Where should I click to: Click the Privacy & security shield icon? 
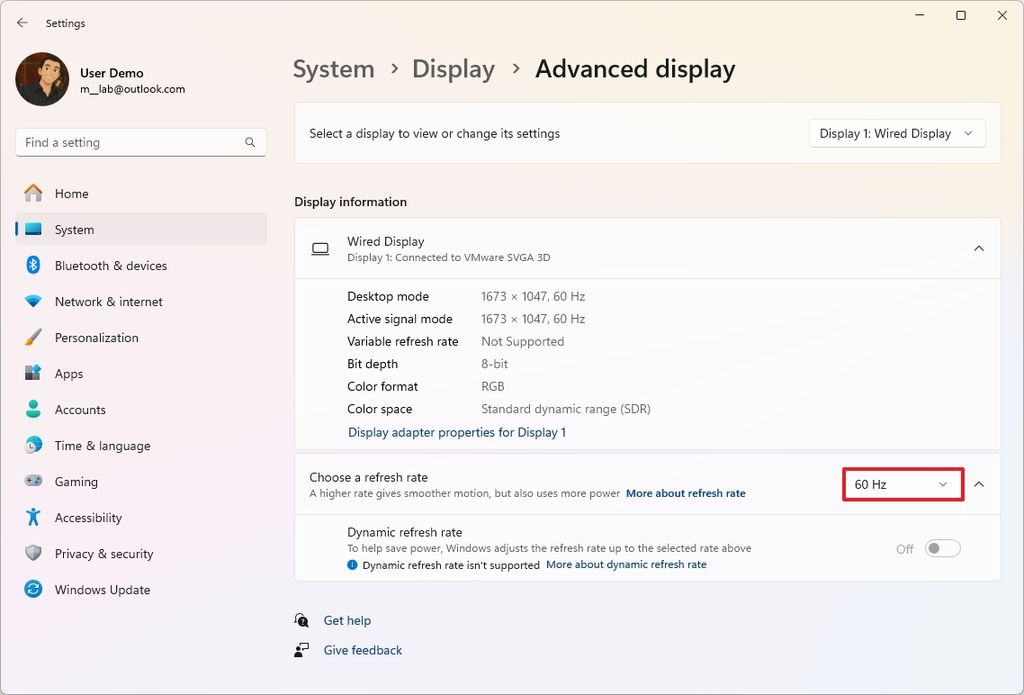(x=33, y=553)
